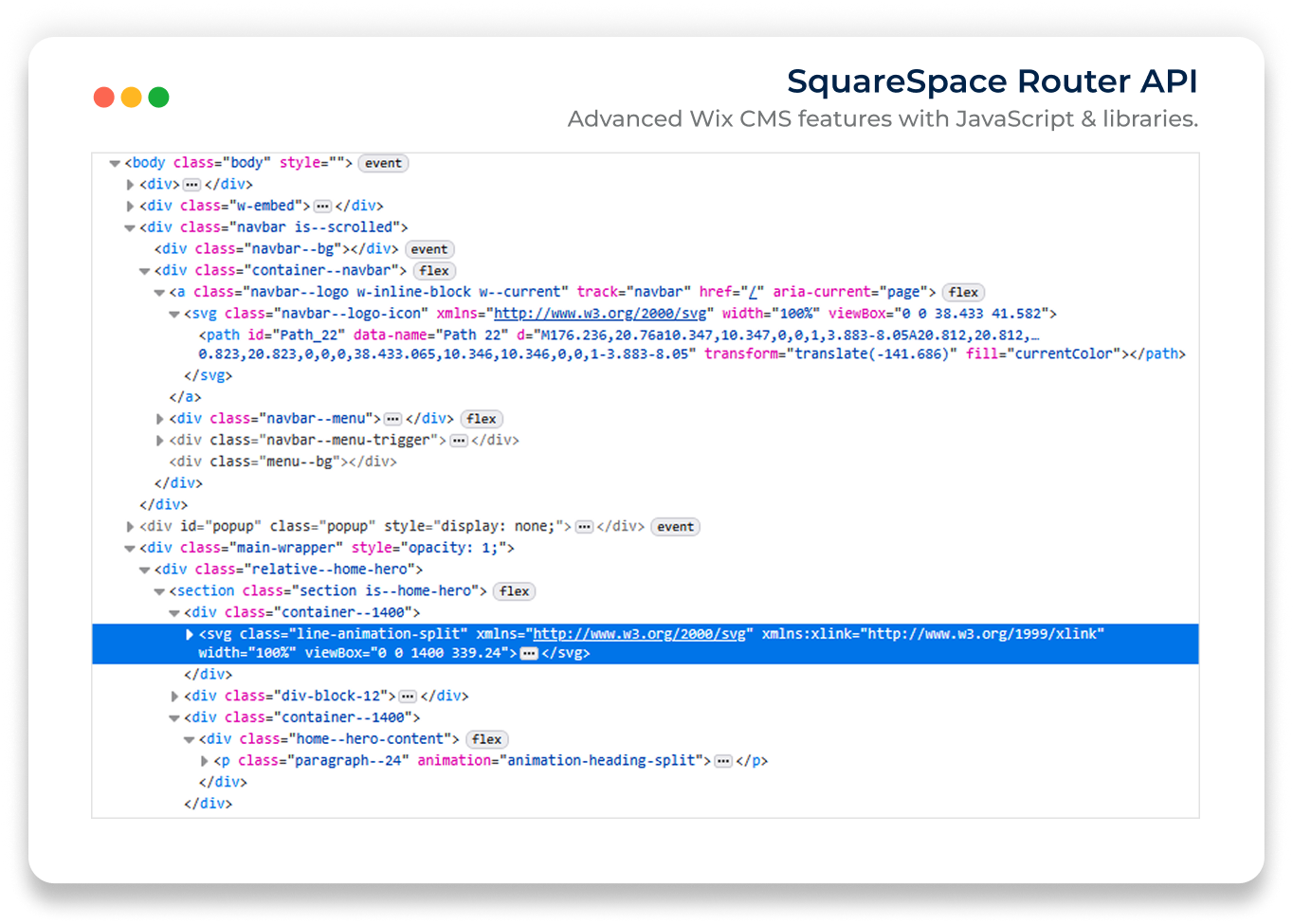1293x924 pixels.
Task: Click the "SquareSpace Router API" heading
Action: point(993,82)
